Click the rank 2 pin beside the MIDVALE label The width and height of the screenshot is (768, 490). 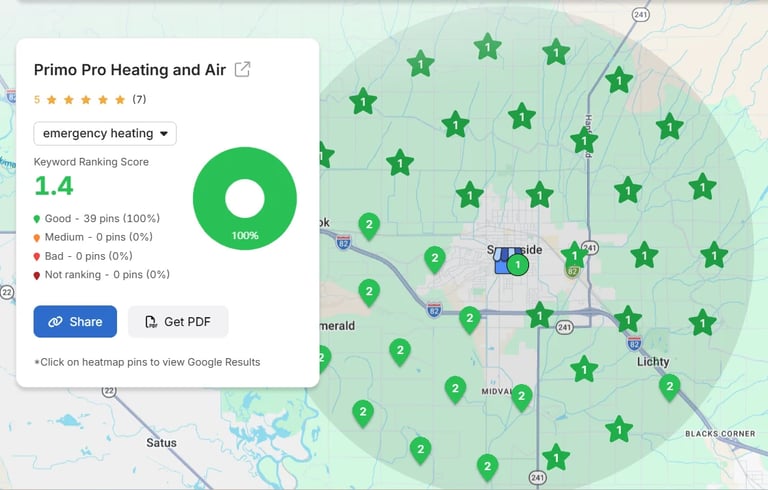[x=521, y=397]
